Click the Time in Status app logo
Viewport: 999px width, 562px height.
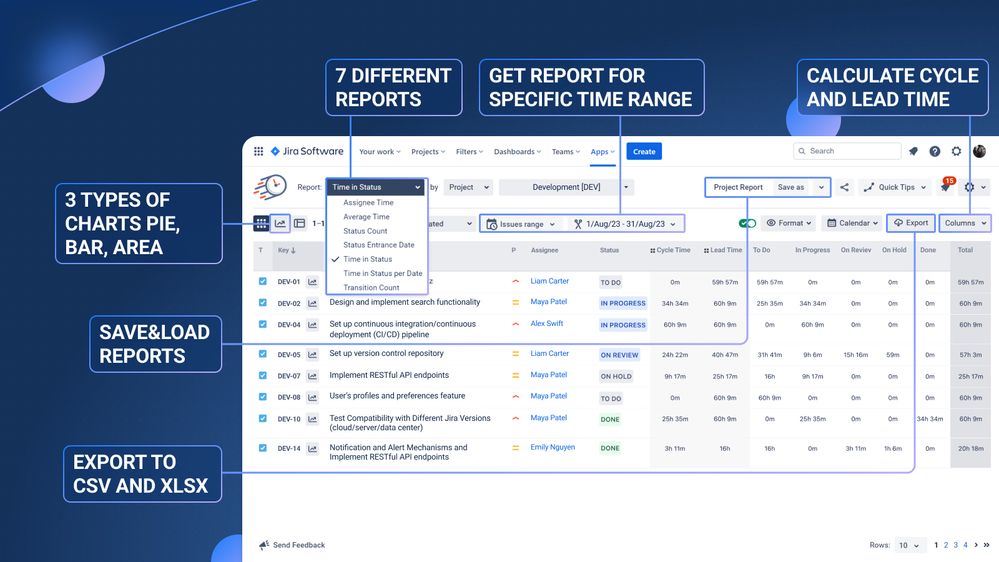point(270,187)
